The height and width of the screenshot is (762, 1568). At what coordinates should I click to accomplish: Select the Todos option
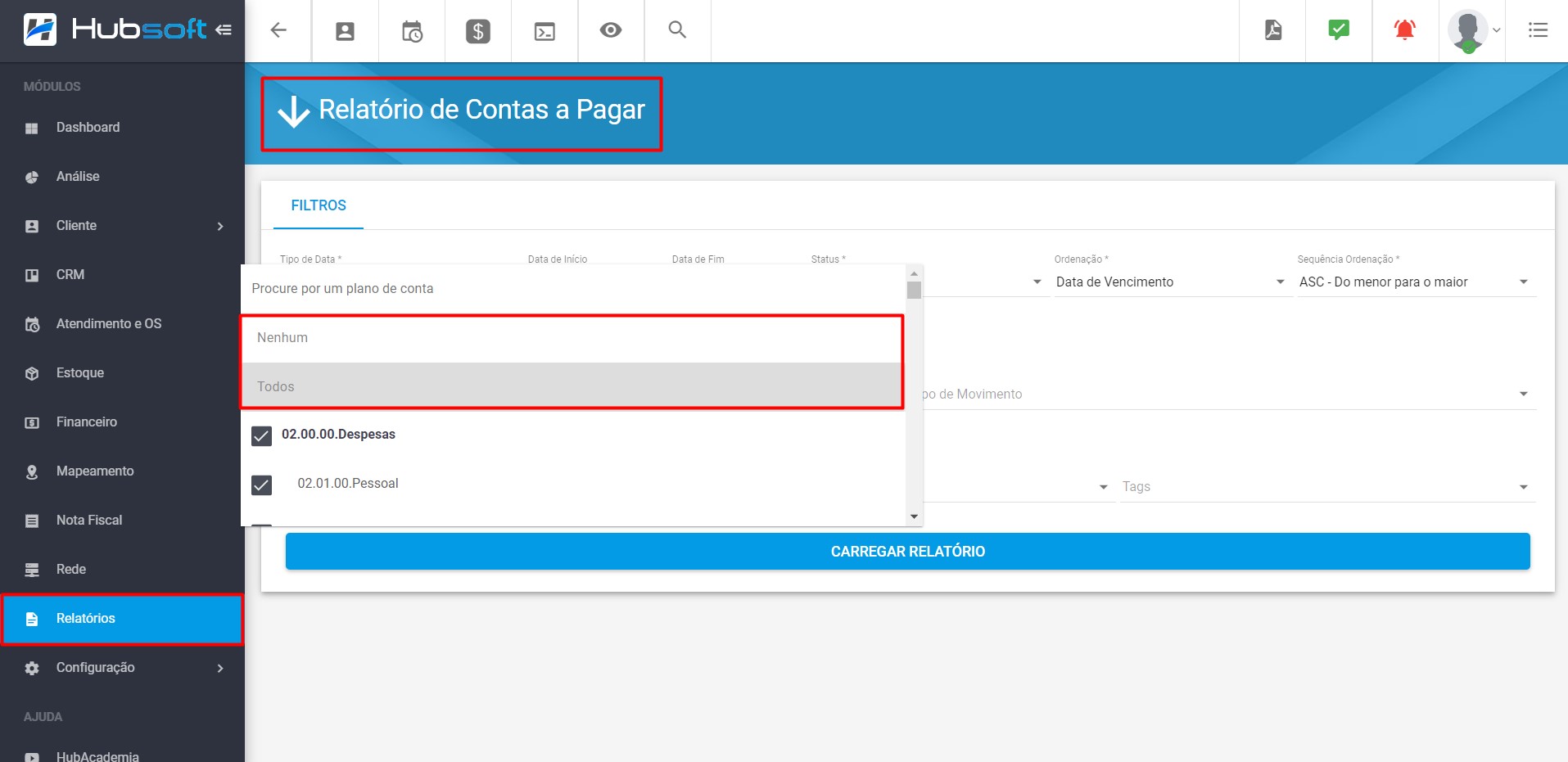(x=572, y=386)
